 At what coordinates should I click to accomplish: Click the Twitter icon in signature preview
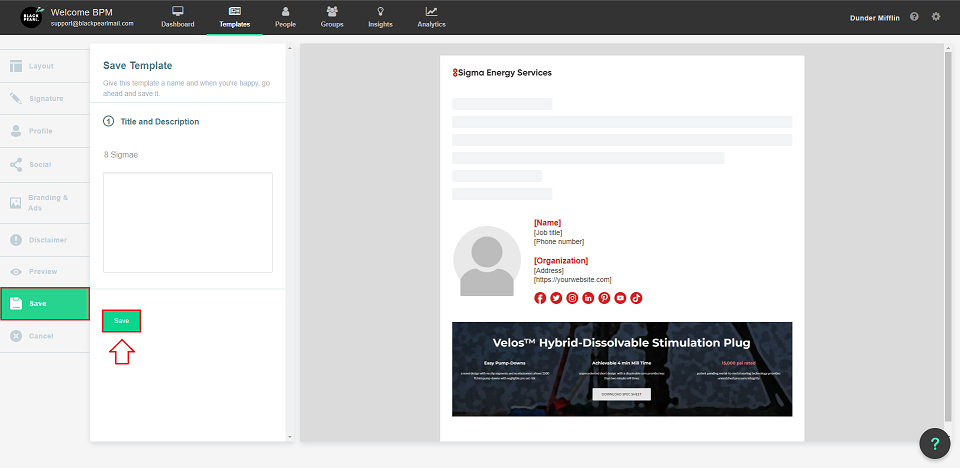[x=556, y=298]
